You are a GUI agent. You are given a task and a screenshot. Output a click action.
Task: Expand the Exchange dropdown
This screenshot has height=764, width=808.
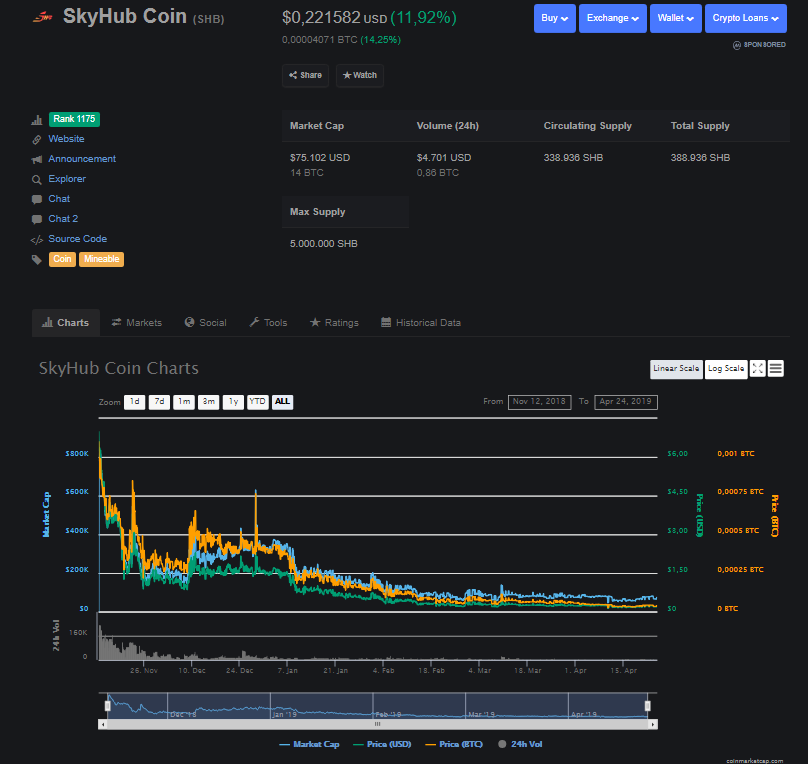pos(613,18)
